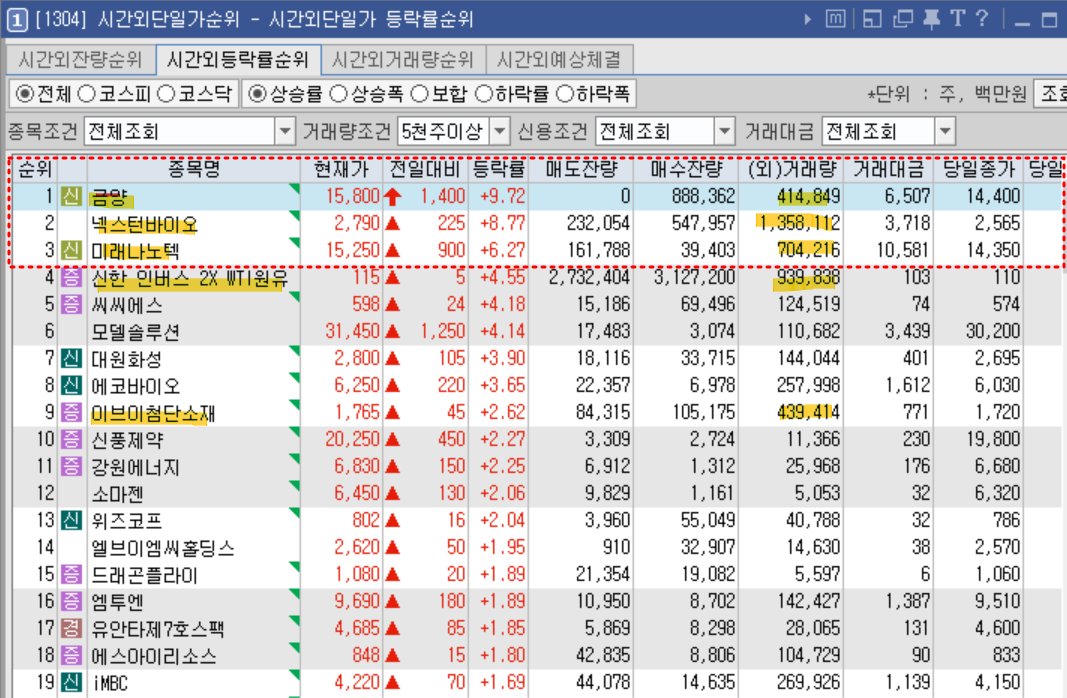Select stock name 신풍제약
Viewport: 1067px width, 698px height.
point(127,440)
